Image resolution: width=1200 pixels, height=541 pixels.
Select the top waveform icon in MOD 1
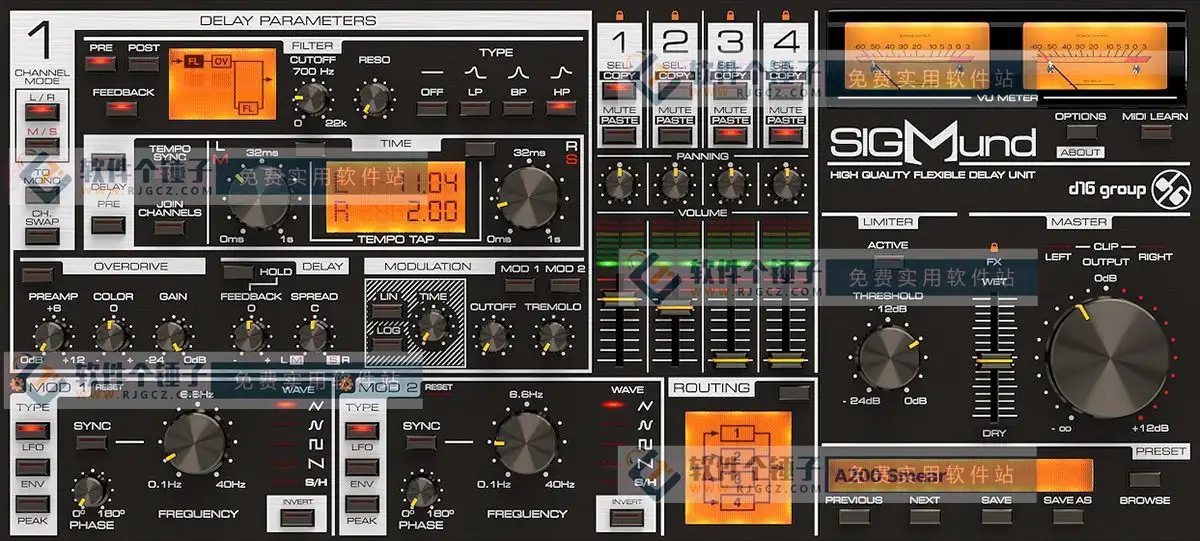click(315, 407)
